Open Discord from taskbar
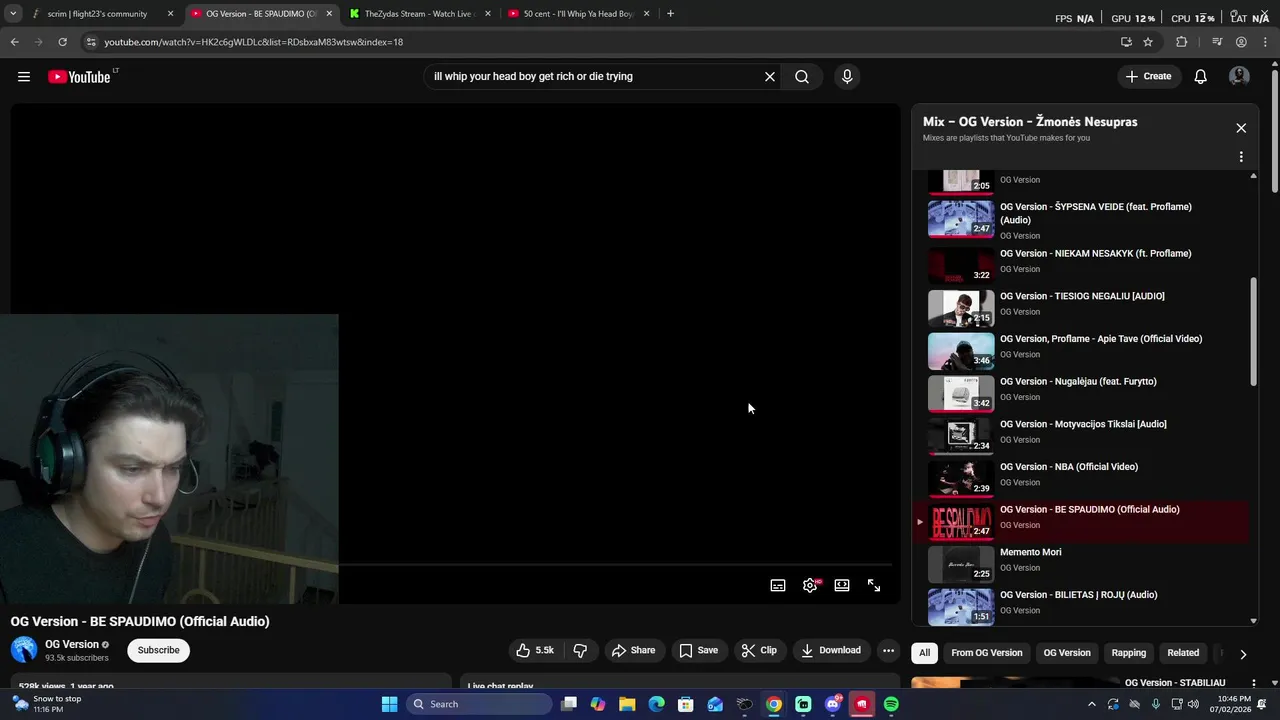The image size is (1280, 720). tap(833, 704)
